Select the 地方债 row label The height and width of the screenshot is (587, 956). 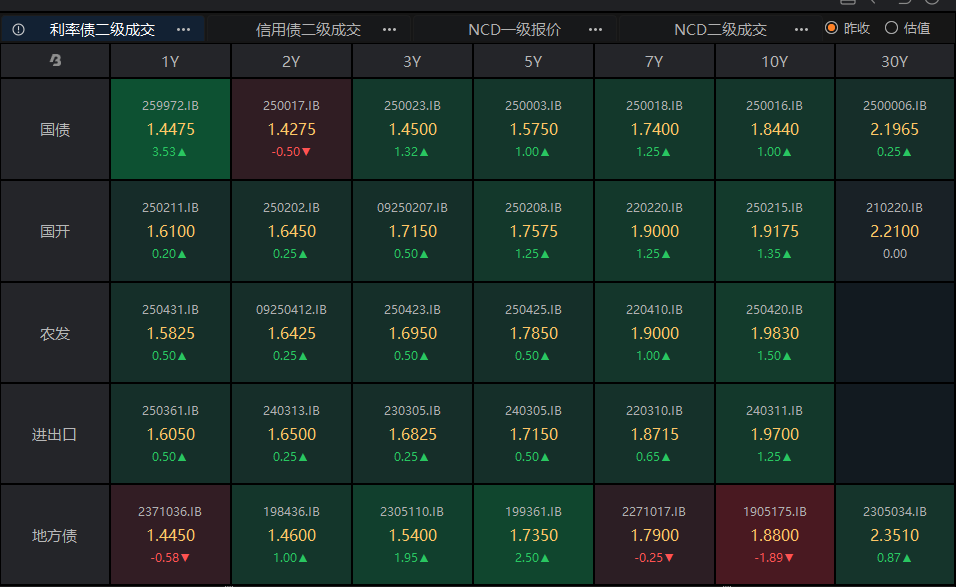[x=55, y=535]
